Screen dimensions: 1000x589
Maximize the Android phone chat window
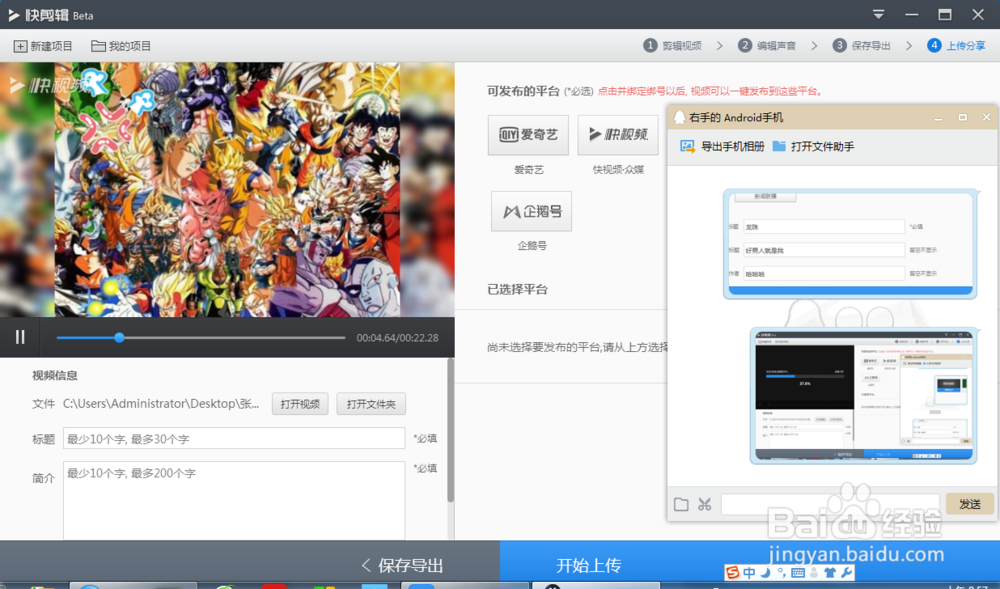[x=962, y=117]
